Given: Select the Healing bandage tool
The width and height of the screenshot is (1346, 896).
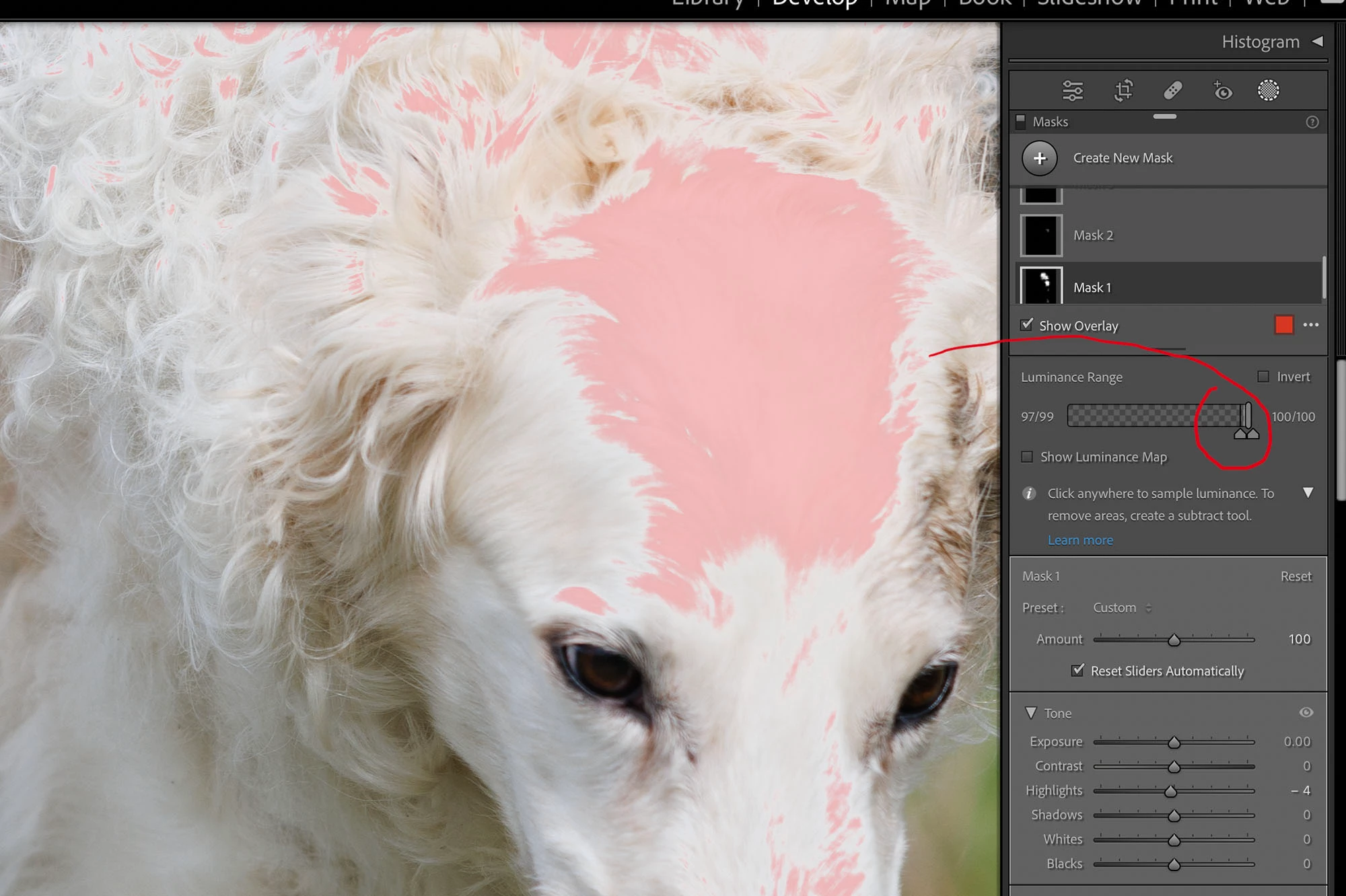Looking at the screenshot, I should tap(1172, 90).
